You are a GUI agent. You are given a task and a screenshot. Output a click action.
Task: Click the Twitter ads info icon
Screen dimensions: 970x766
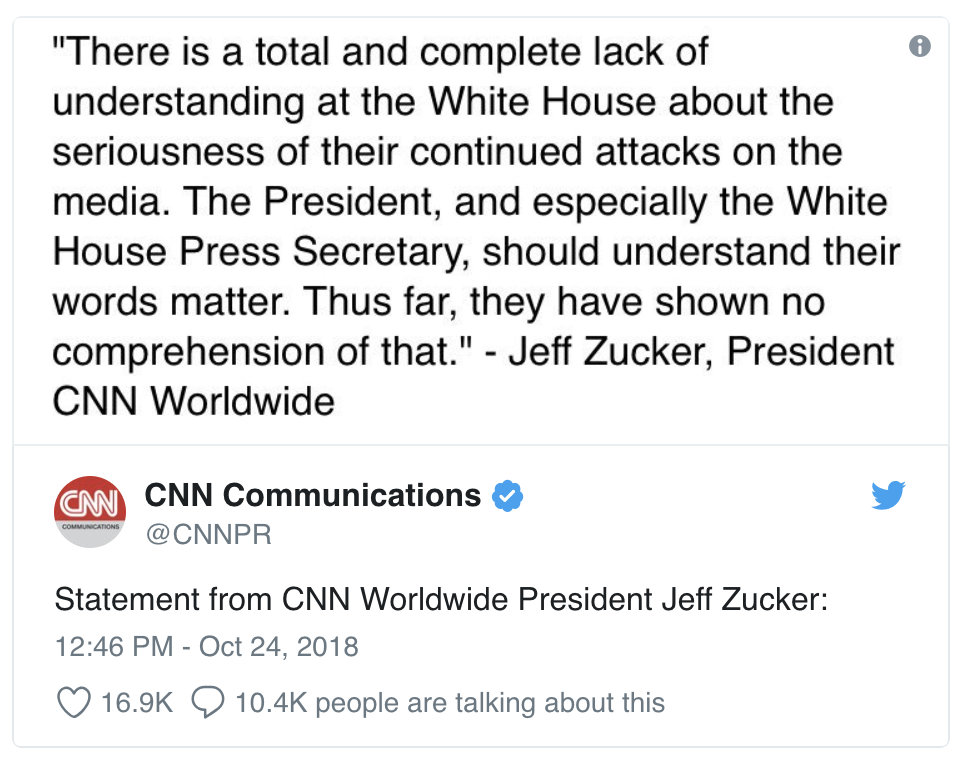click(919, 46)
